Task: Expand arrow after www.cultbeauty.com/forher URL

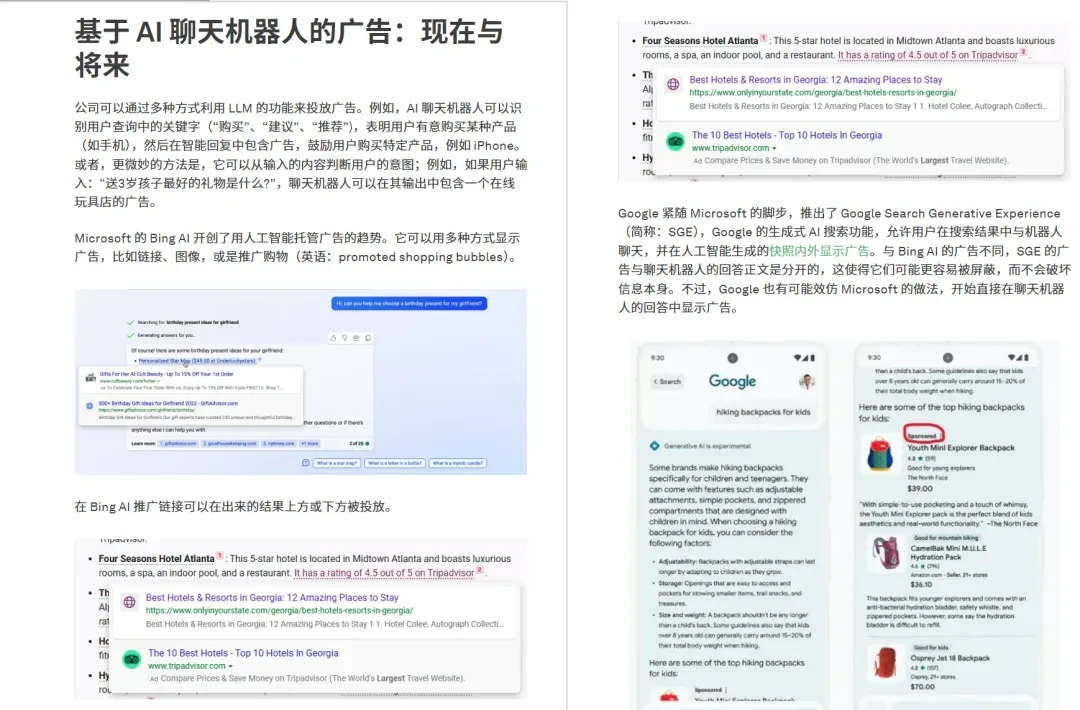Action: (x=158, y=381)
